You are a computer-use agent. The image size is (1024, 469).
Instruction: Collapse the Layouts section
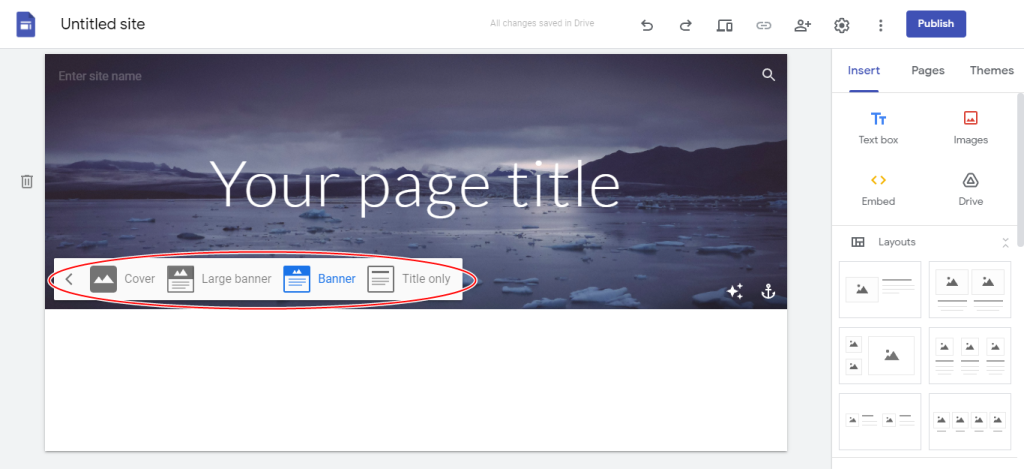1006,242
